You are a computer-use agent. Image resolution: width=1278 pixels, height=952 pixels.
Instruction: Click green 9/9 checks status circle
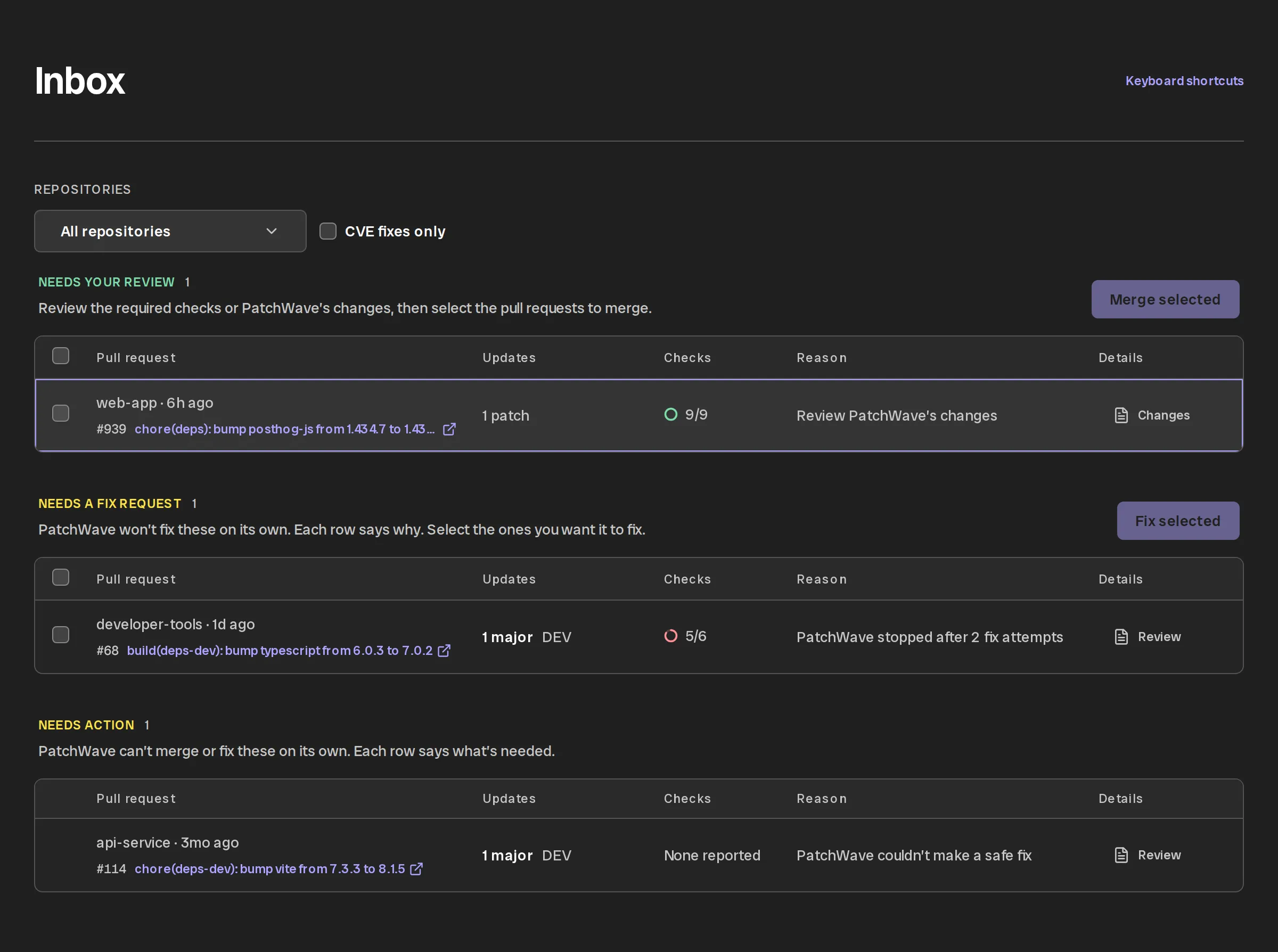coord(671,414)
